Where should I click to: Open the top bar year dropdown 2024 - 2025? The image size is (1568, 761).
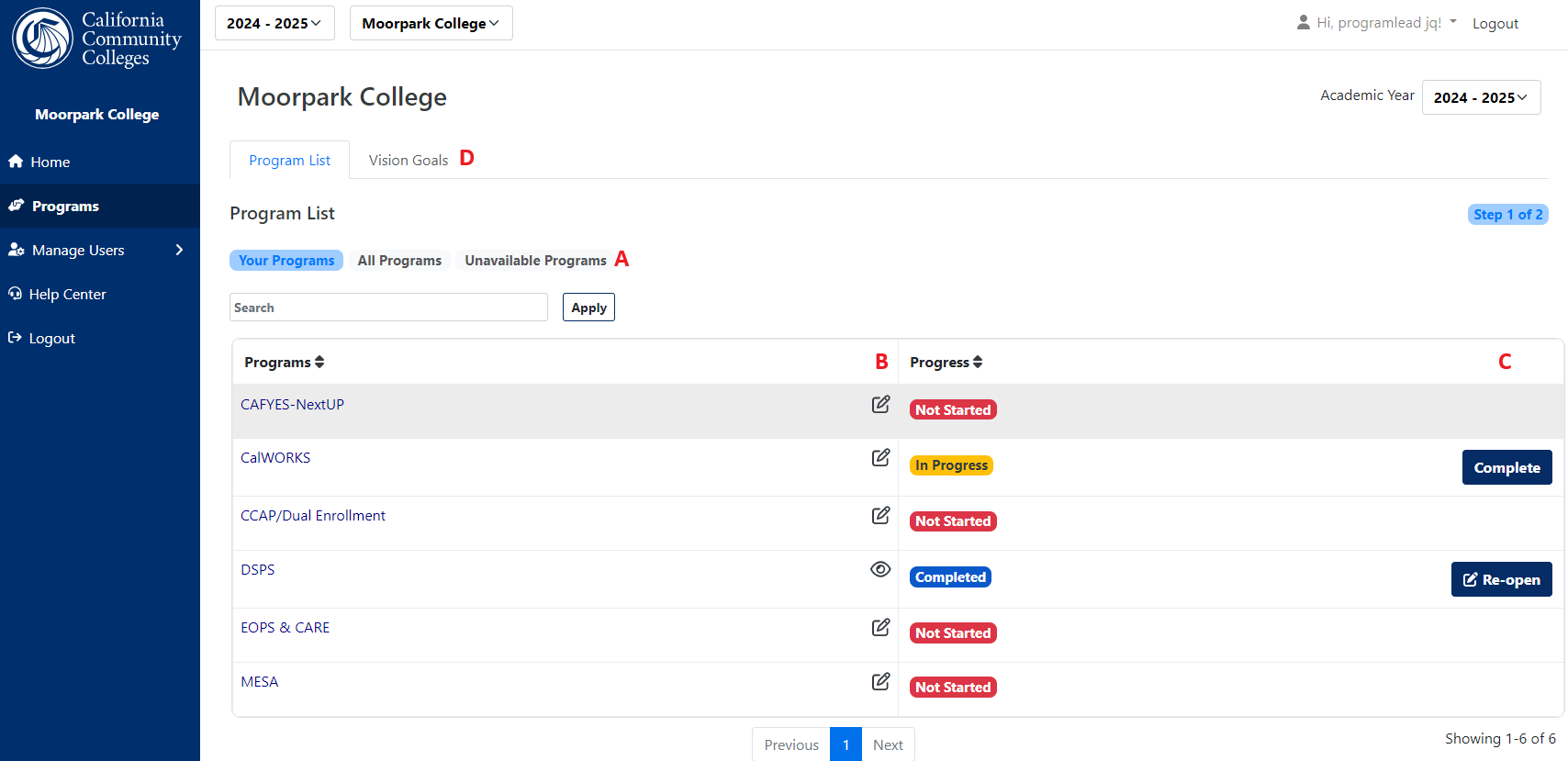coord(274,23)
